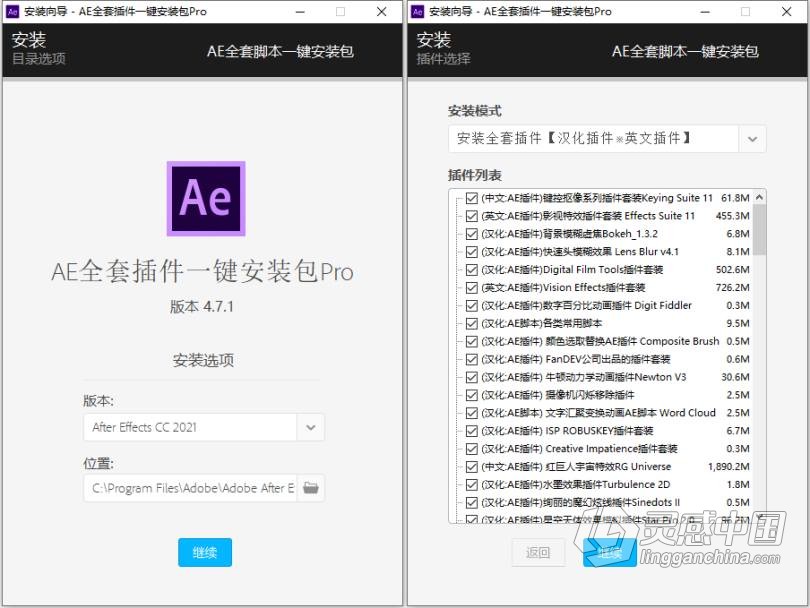Click the 继续 button in left window
The width and height of the screenshot is (810, 608).
click(x=205, y=552)
